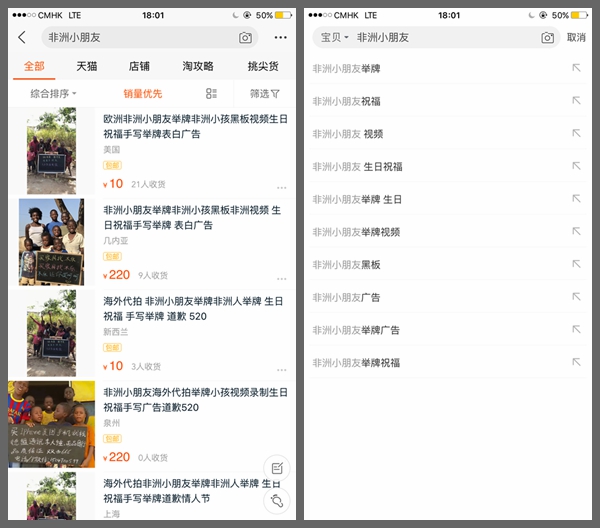Open thumbnail of 美国 ¥10 listing

pyautogui.click(x=51, y=151)
